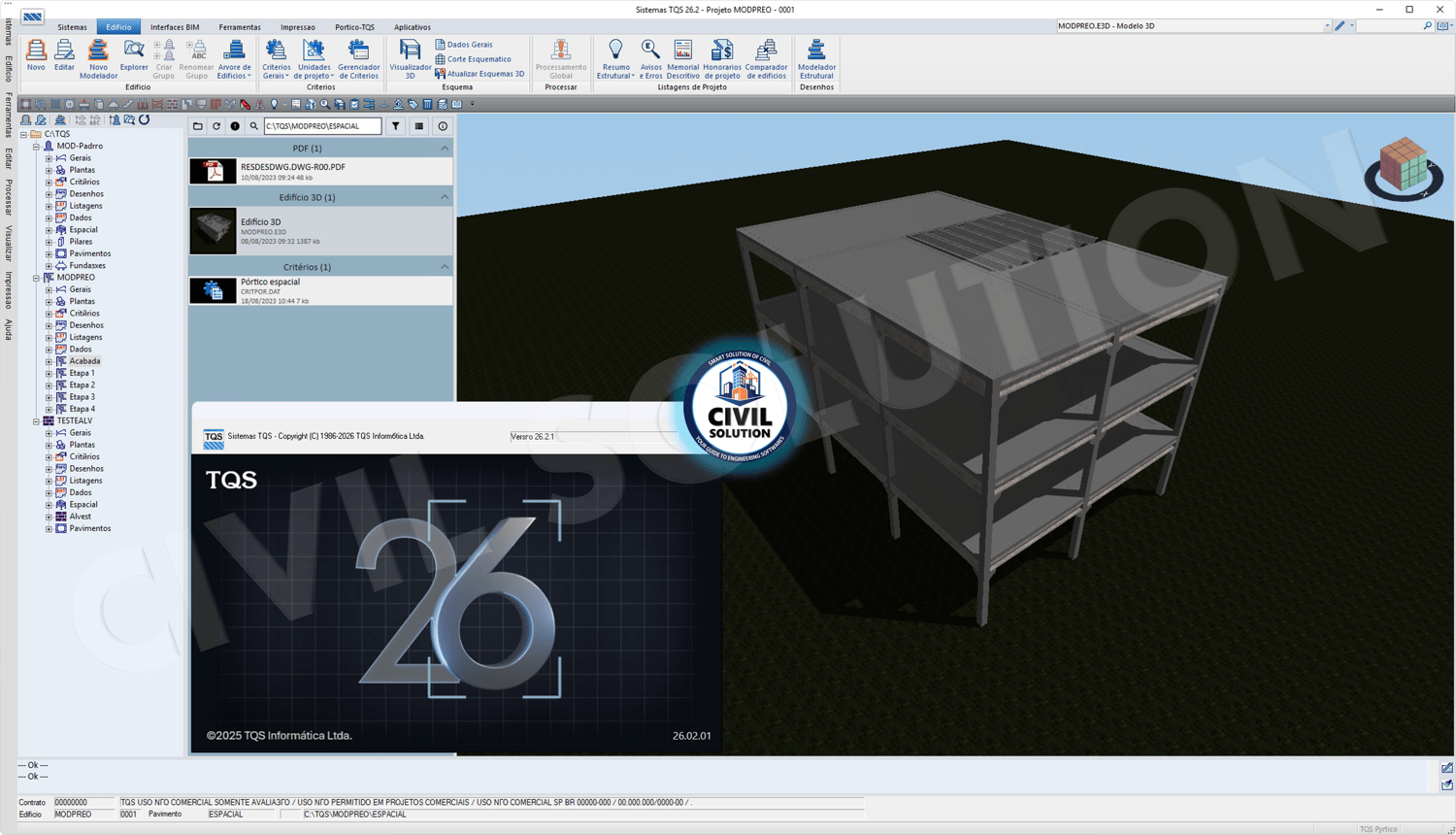Open the Ferramentas ribbon tab
The height and width of the screenshot is (835, 1456).
[x=240, y=27]
